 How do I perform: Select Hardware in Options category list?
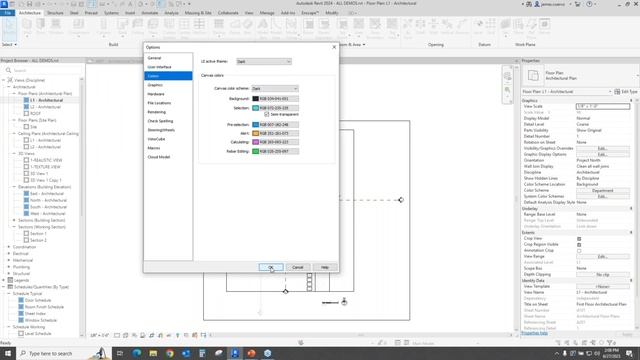pyautogui.click(x=168, y=94)
